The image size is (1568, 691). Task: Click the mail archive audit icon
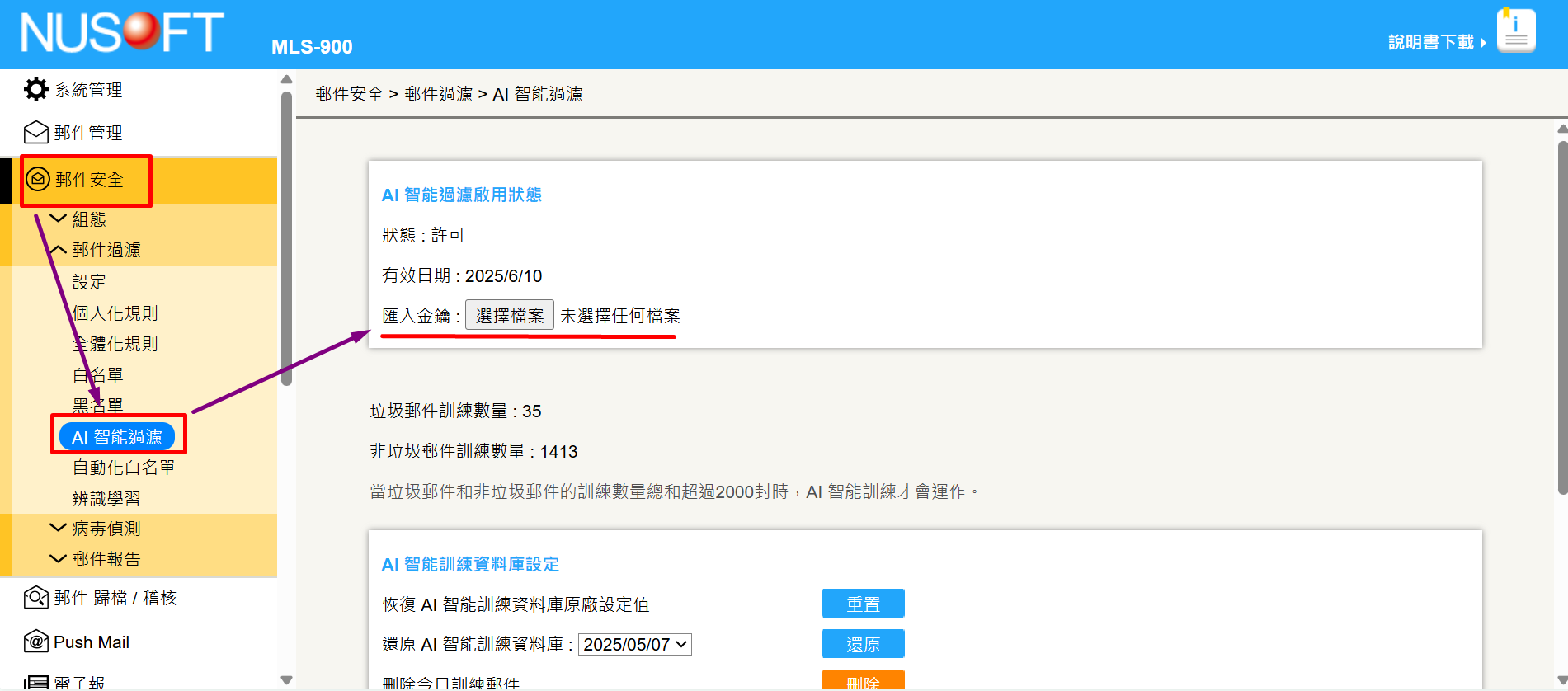pyautogui.click(x=35, y=597)
